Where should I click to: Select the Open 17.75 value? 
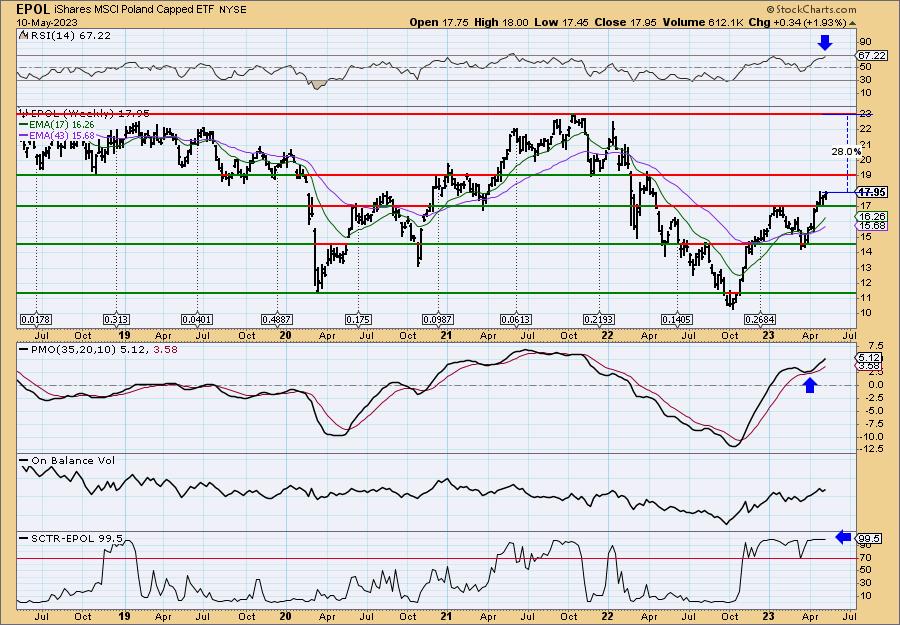point(439,22)
